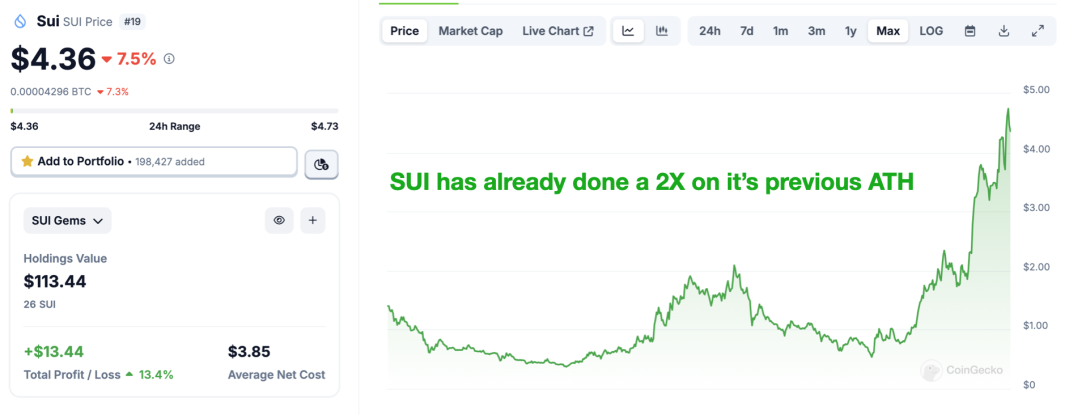
Task: Click the Add to Portfolio button
Action: 154,162
